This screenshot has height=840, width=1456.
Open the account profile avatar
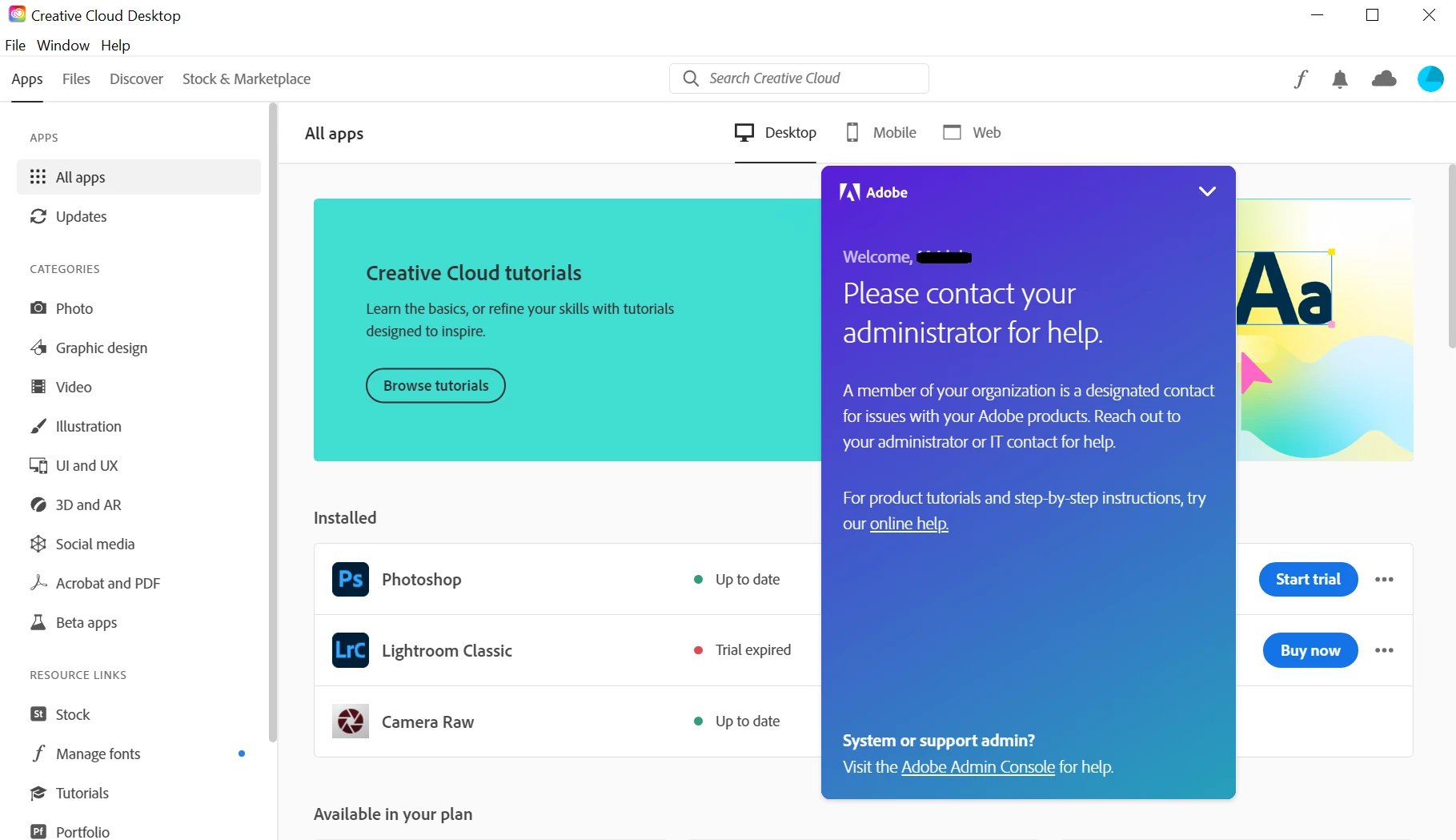point(1430,78)
